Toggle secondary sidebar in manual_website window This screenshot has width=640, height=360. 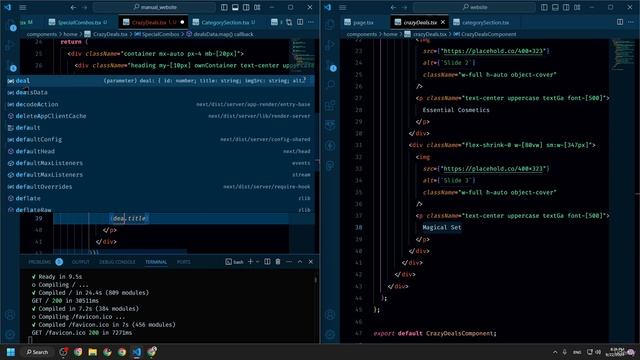click(246, 7)
